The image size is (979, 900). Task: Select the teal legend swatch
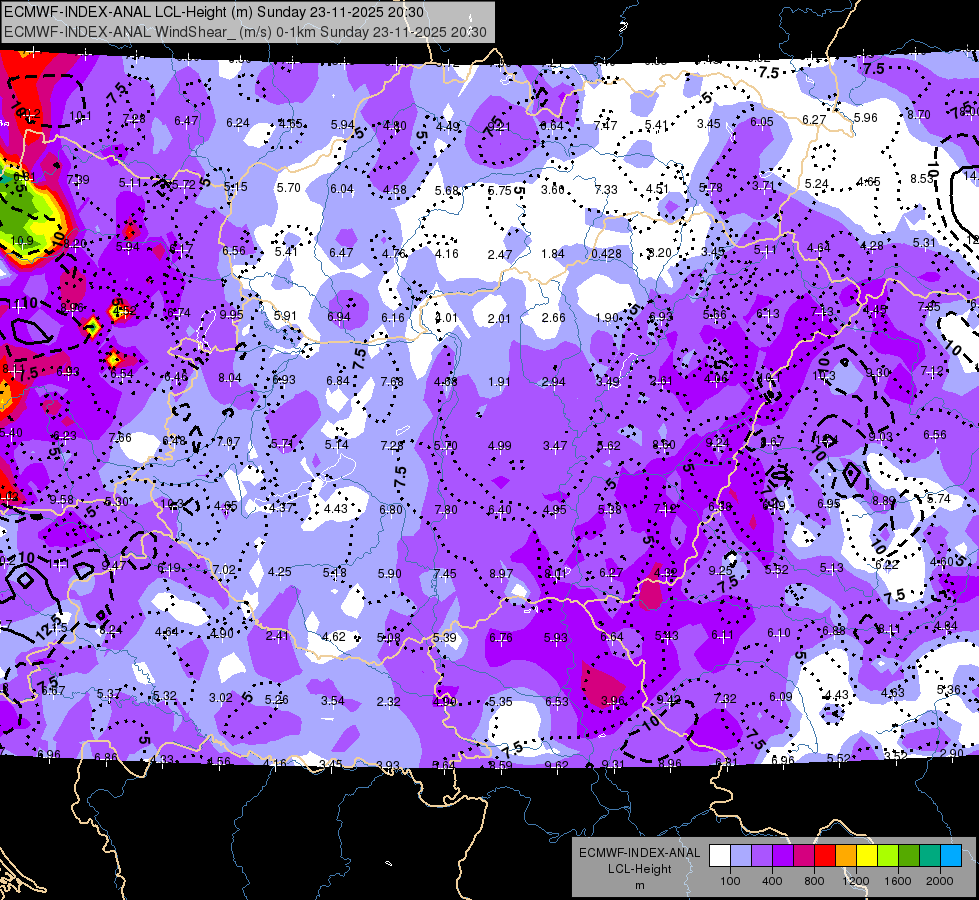click(x=930, y=856)
